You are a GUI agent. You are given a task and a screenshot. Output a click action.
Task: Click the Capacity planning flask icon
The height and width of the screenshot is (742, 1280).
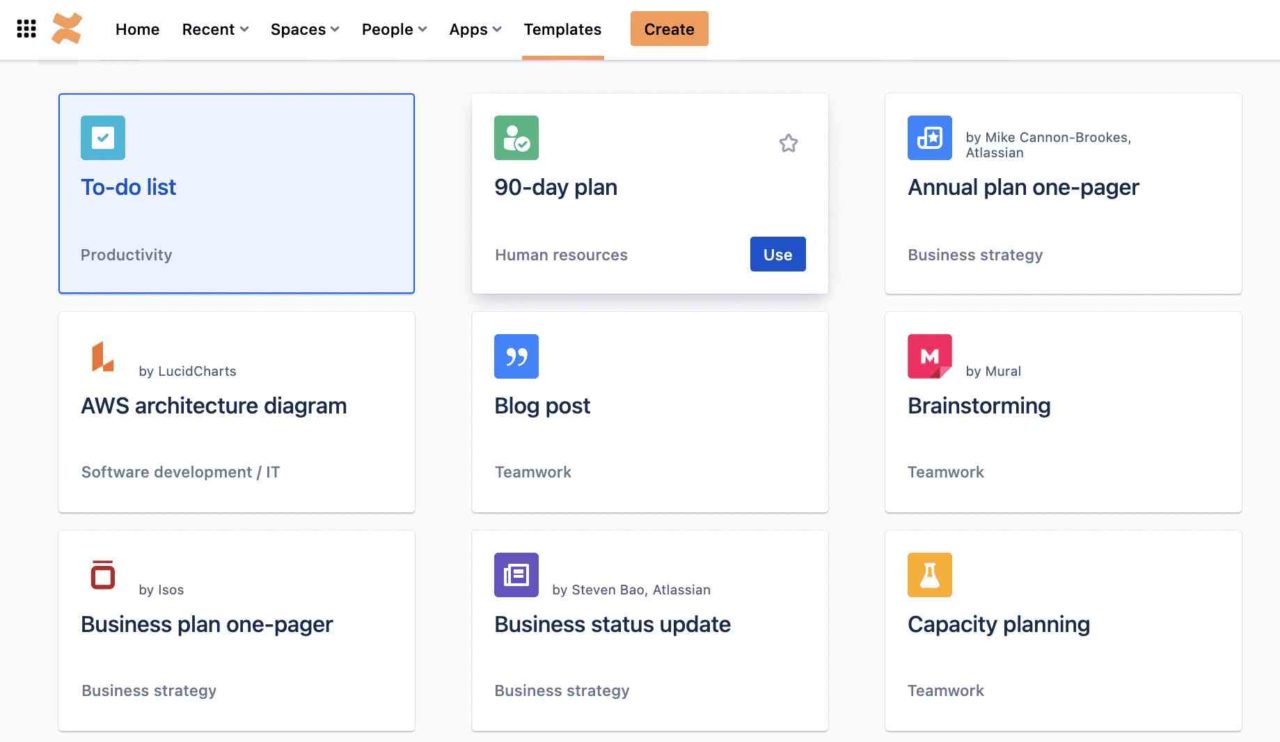(x=929, y=574)
